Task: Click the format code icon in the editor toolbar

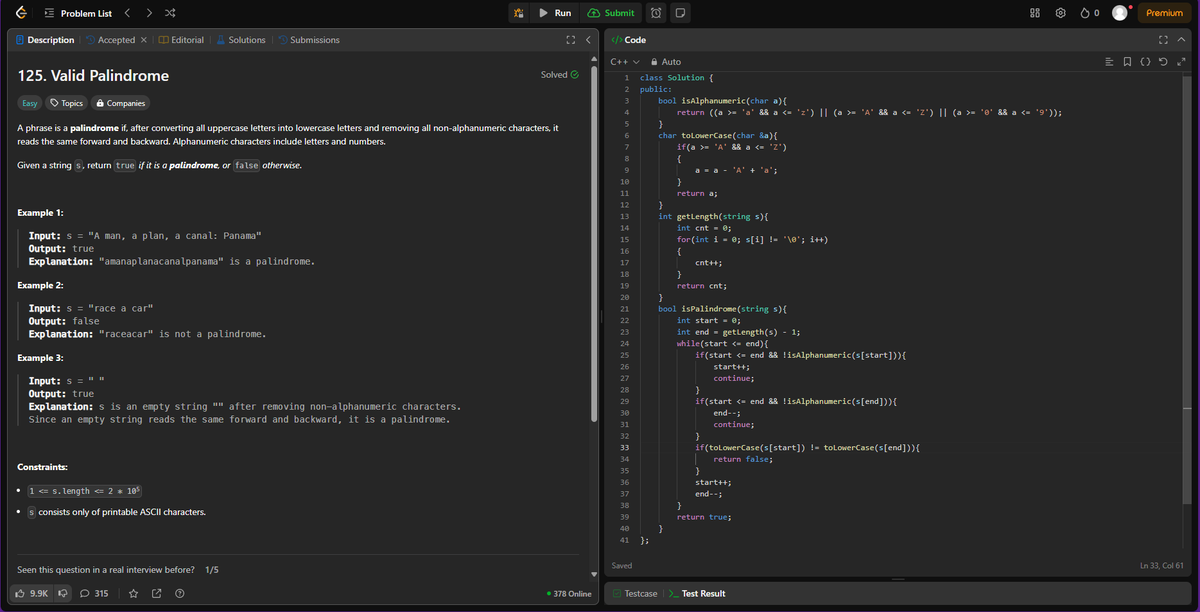Action: [x=1108, y=61]
